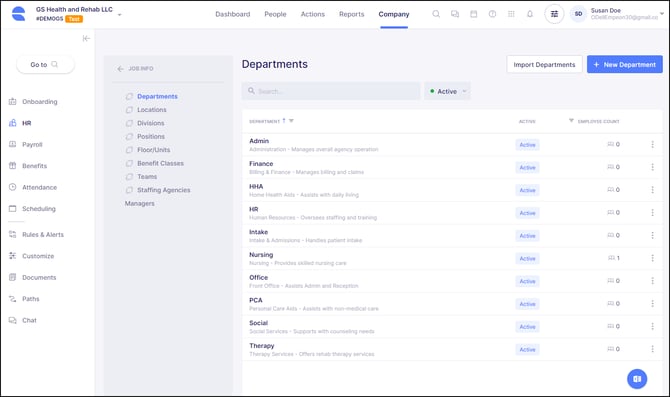Open the calendar icon in top bar
670x397 pixels.
tap(473, 14)
